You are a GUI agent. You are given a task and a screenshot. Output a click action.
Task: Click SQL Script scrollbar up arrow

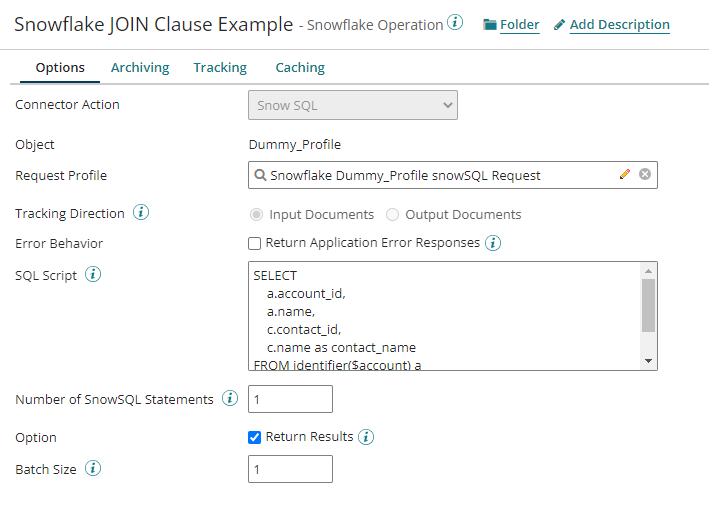coord(648,271)
